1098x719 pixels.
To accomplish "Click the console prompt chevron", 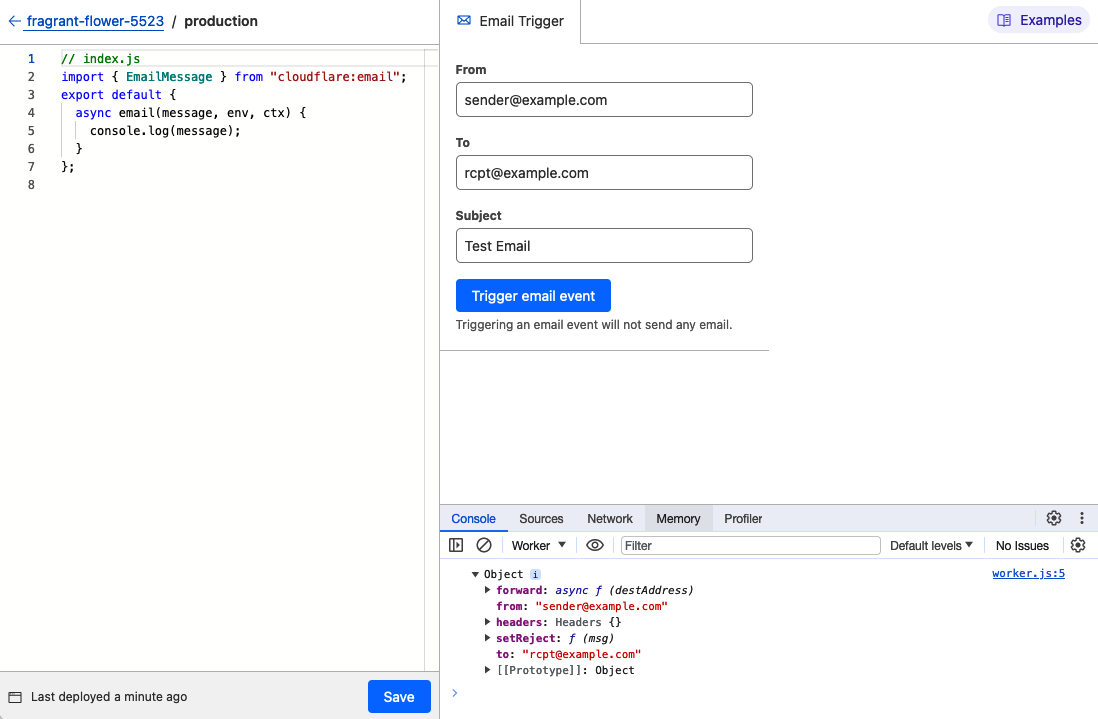I will [x=454, y=693].
